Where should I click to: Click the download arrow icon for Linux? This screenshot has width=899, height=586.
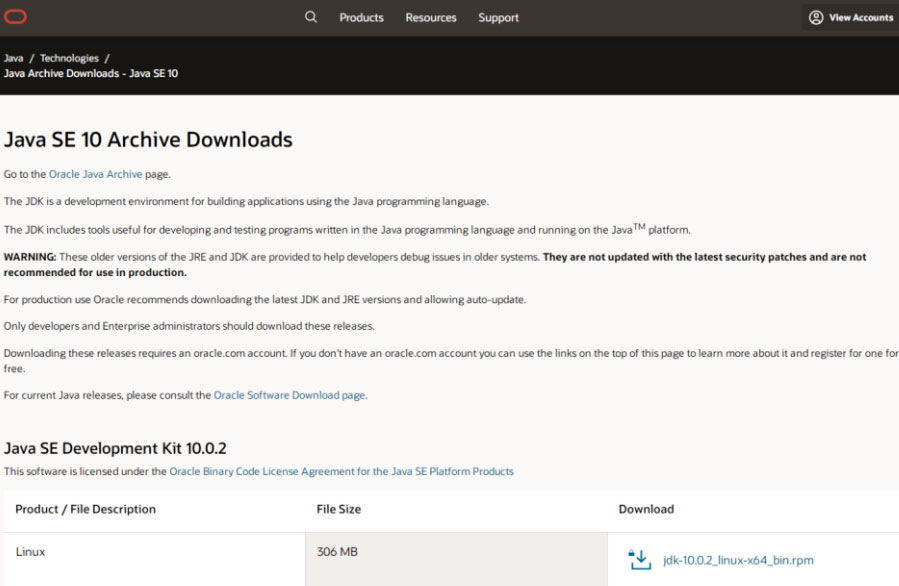tap(639, 560)
